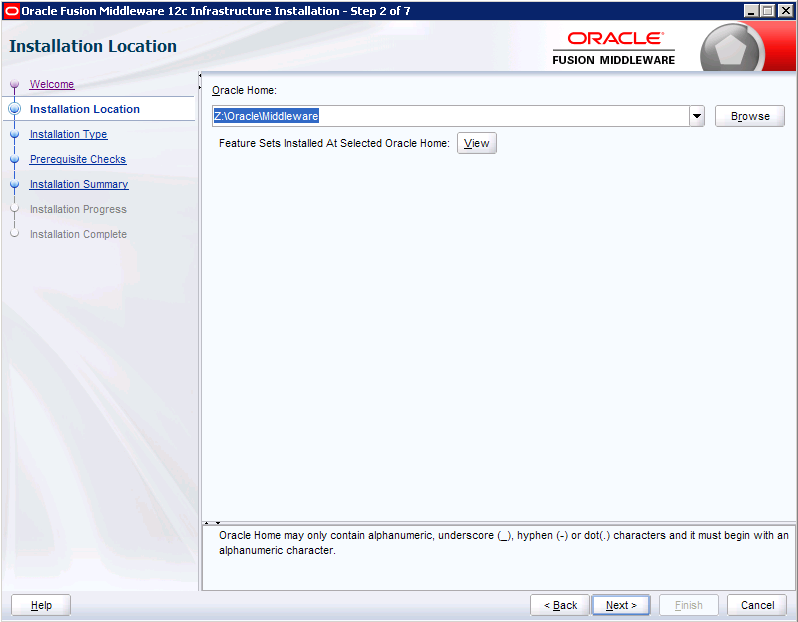This screenshot has width=798, height=622.
Task: Cancel the installation
Action: 757,605
